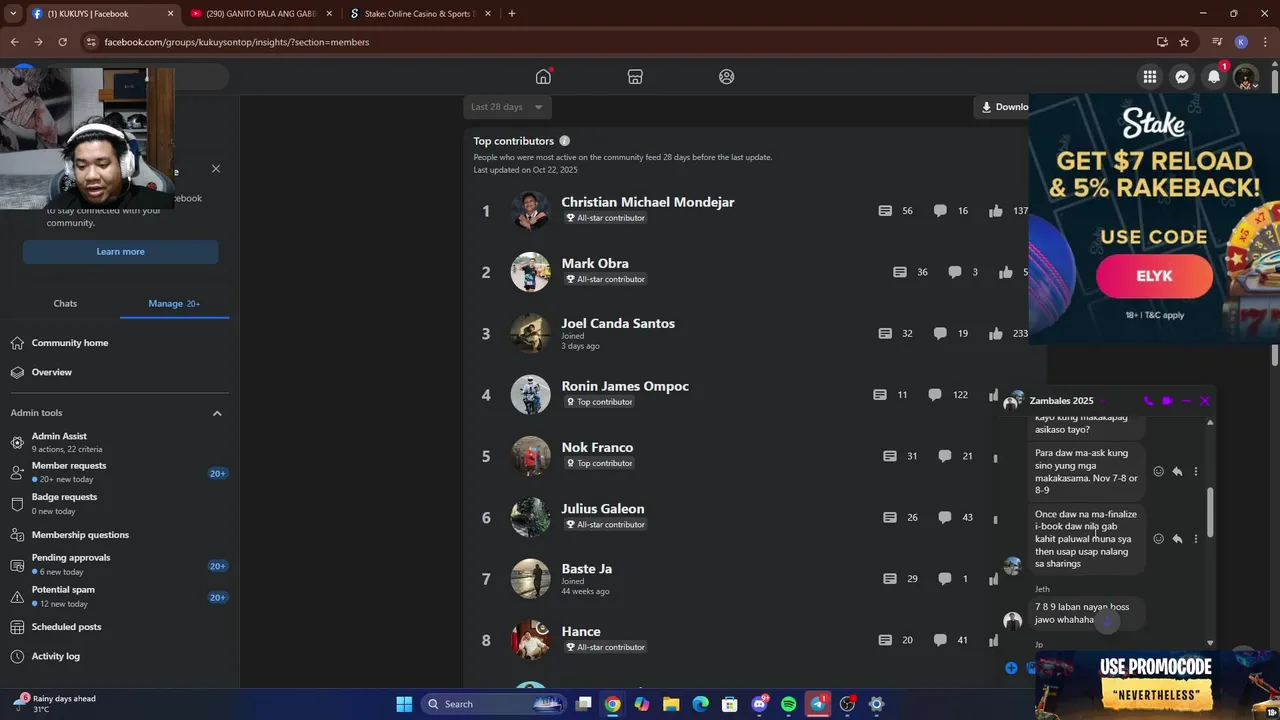Start audio call in Zambales 2025 chat
The image size is (1280, 720).
click(x=1148, y=401)
